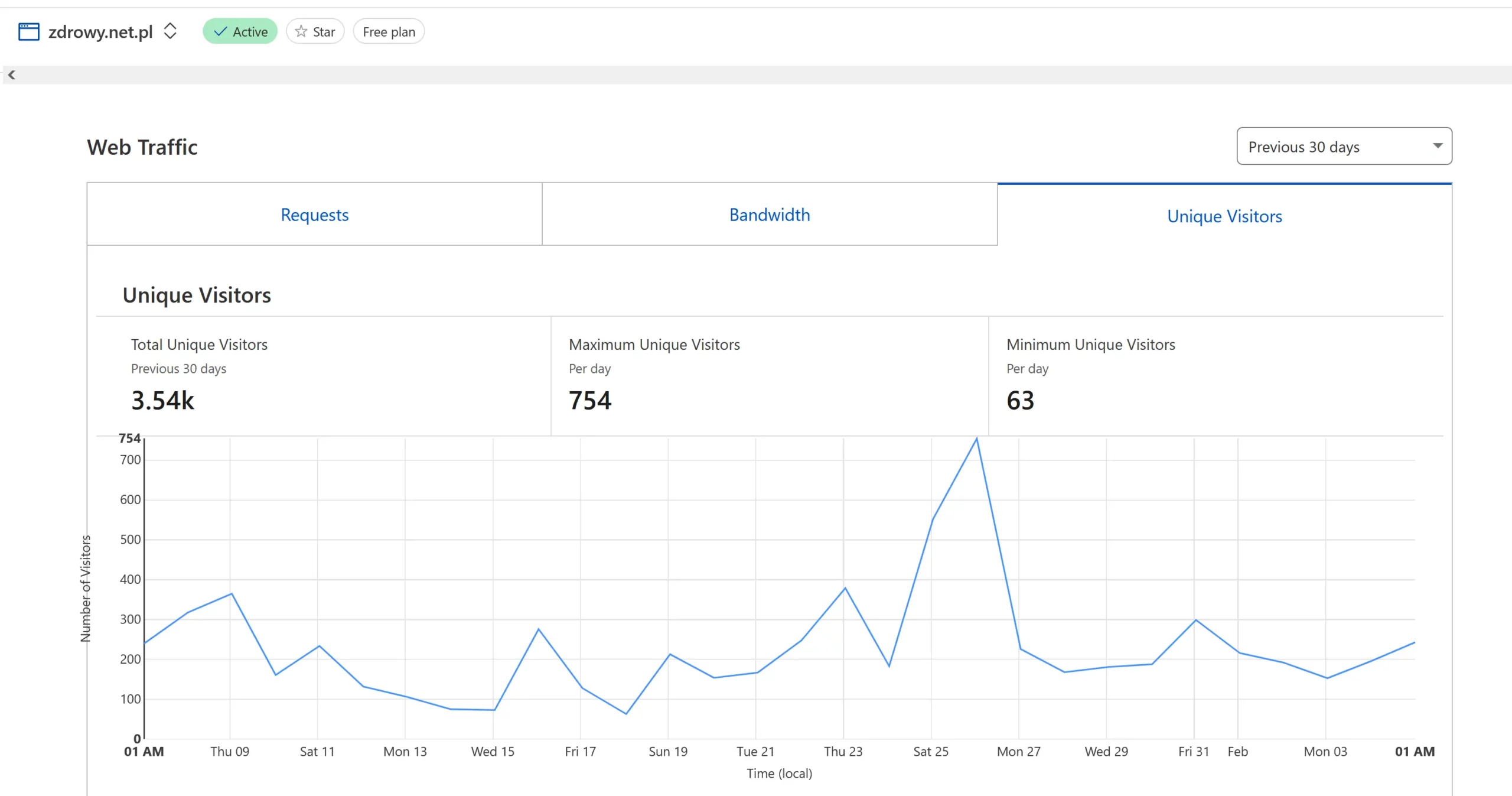Select the Unique Visitors tab
Viewport: 1512px width, 796px height.
point(1224,216)
